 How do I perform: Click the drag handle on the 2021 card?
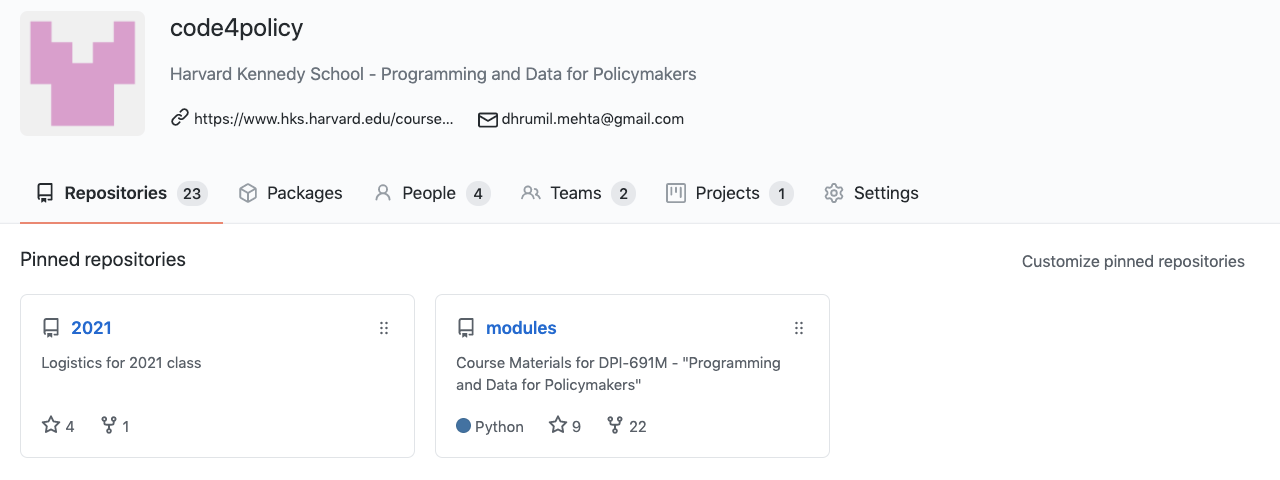click(x=384, y=328)
